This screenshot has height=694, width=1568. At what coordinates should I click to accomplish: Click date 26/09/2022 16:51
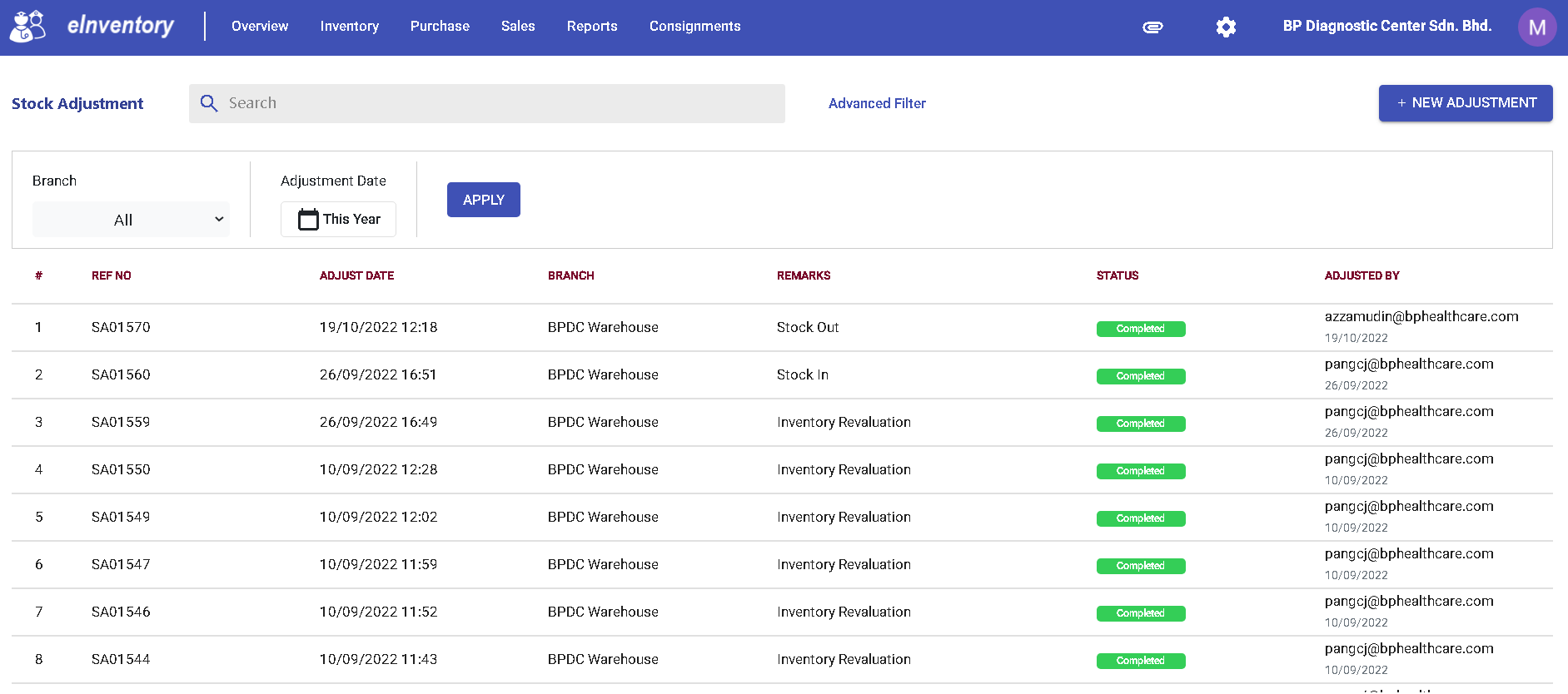(378, 374)
